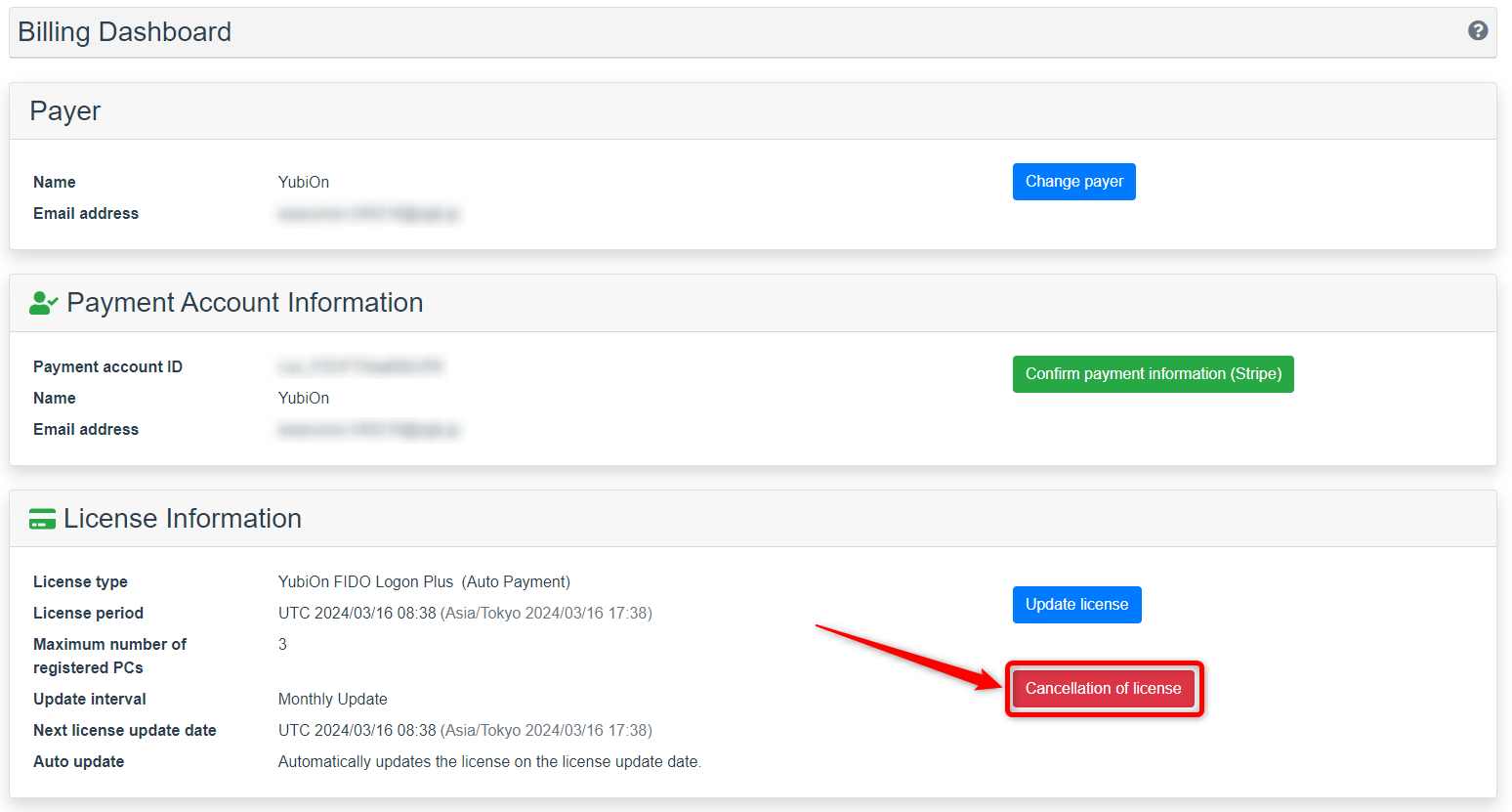Open the help question mark icon
1512x812 pixels.
(x=1478, y=30)
